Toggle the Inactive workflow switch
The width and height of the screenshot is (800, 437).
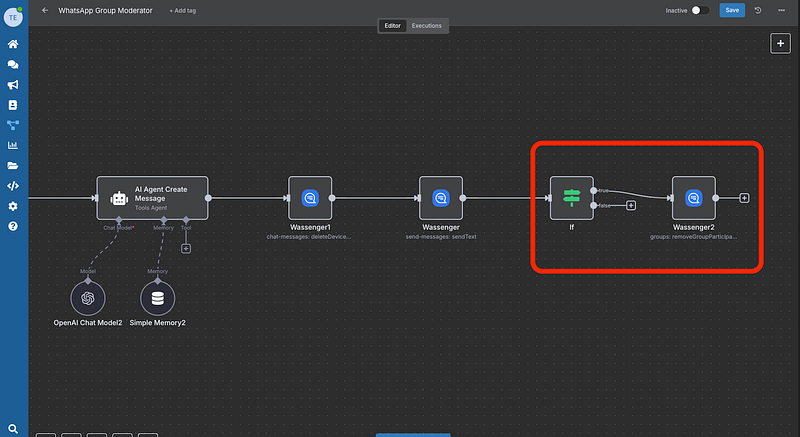pos(701,10)
